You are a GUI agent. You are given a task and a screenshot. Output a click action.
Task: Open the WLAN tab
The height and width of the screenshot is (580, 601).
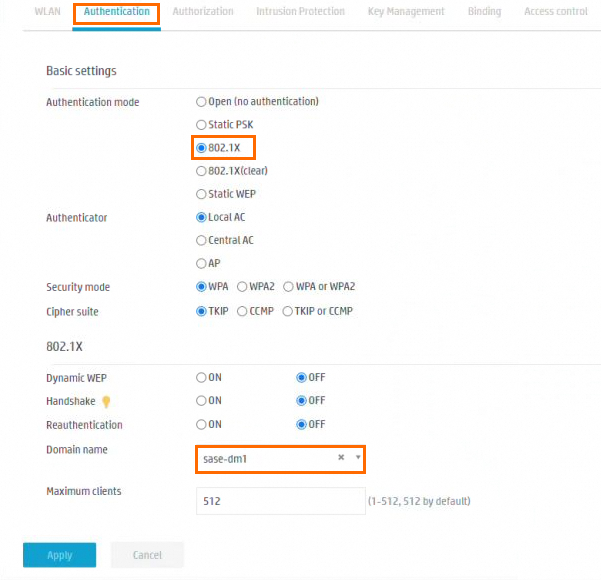tap(48, 12)
